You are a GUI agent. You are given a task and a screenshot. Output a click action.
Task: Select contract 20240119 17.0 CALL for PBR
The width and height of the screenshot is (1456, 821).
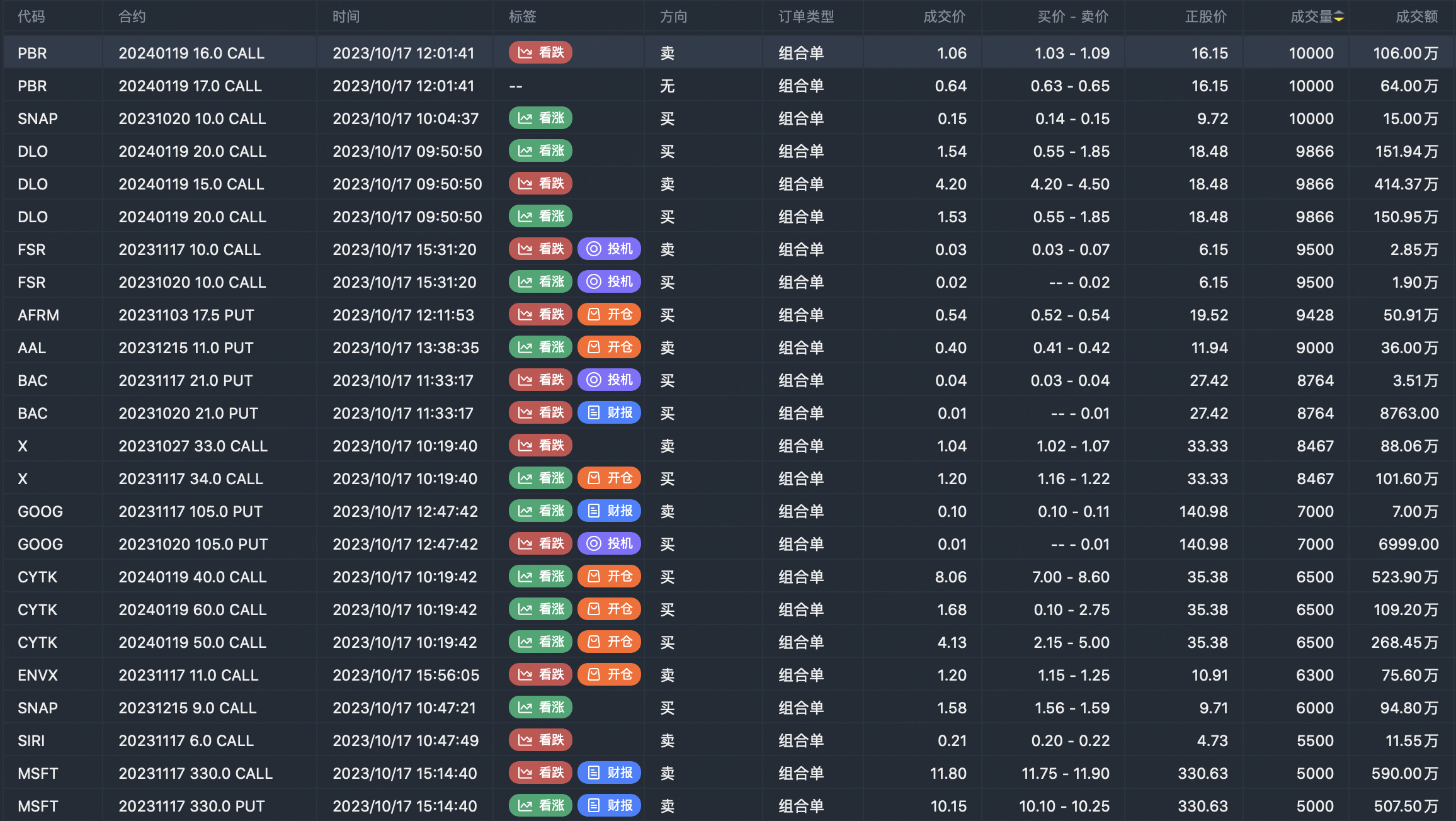coord(190,86)
